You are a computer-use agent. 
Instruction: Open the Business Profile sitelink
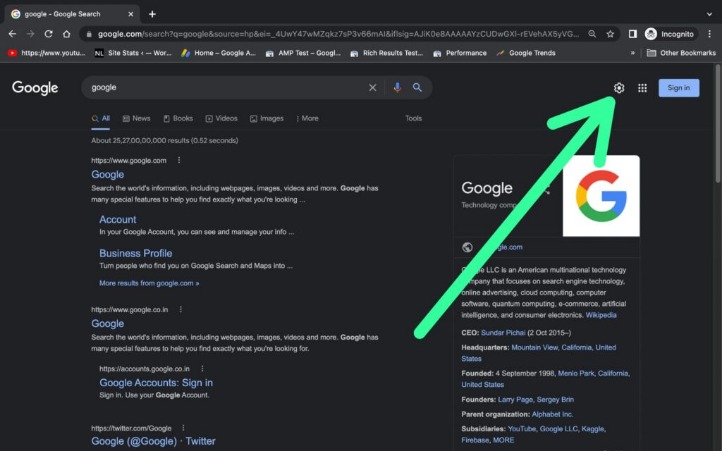[135, 253]
